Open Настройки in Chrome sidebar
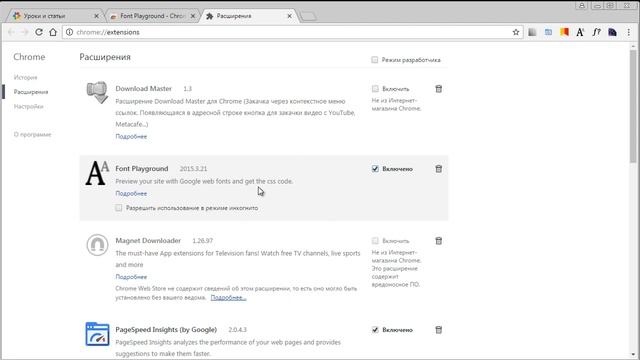Viewport: 640px width, 360px height. point(28,107)
